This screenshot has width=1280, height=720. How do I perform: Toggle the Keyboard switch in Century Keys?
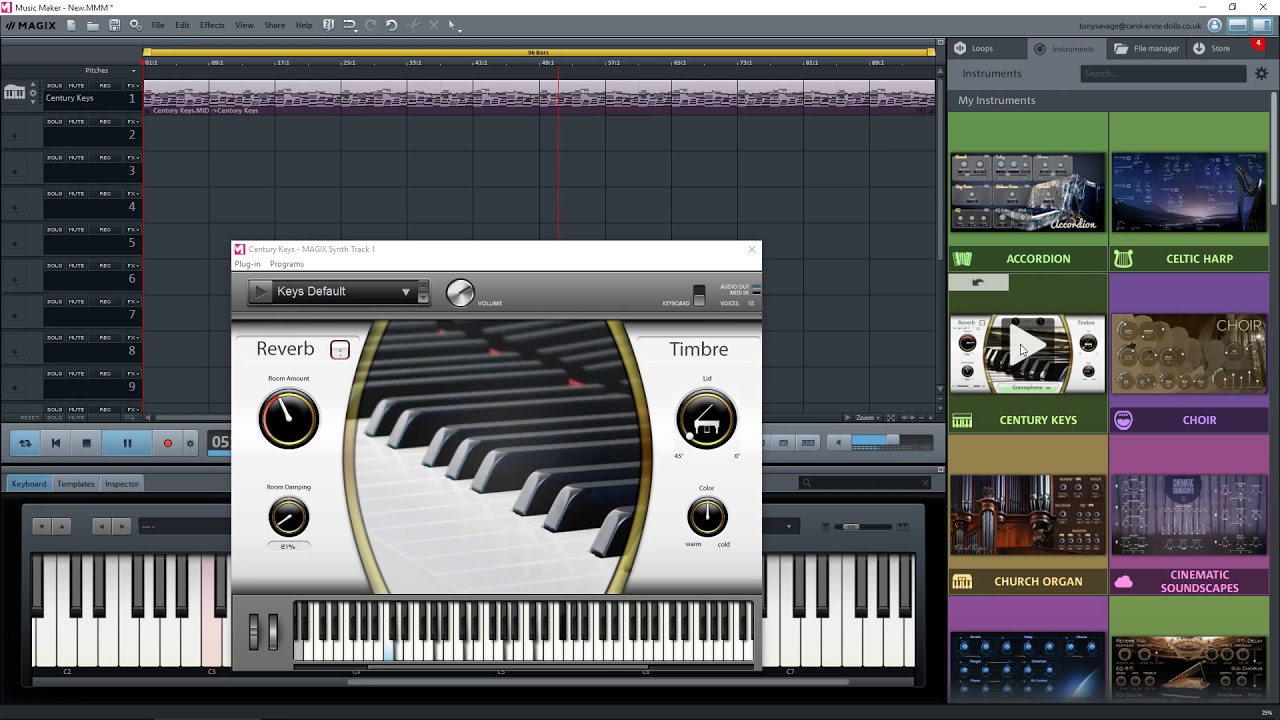tap(699, 296)
